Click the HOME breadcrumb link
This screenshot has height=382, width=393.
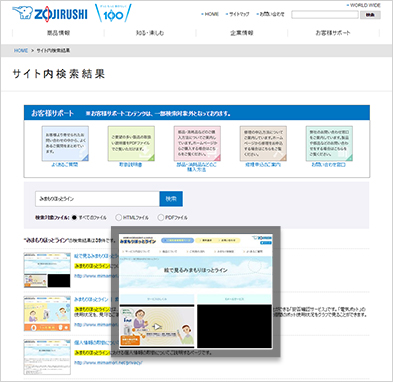click(21, 50)
